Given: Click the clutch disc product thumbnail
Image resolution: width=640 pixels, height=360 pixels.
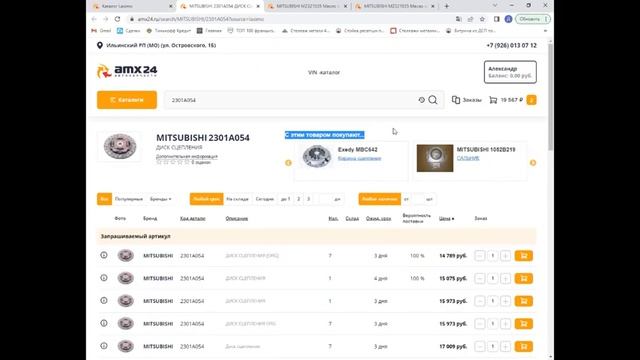Looking at the screenshot, I should (x=120, y=147).
